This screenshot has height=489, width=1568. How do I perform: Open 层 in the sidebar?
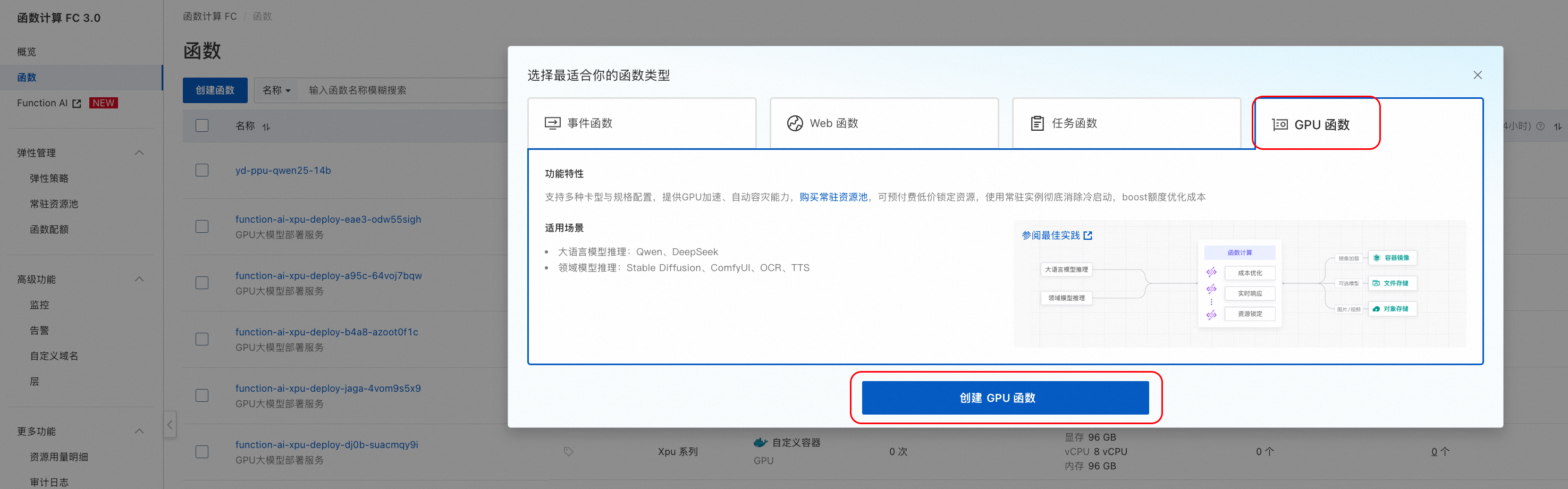[x=35, y=382]
